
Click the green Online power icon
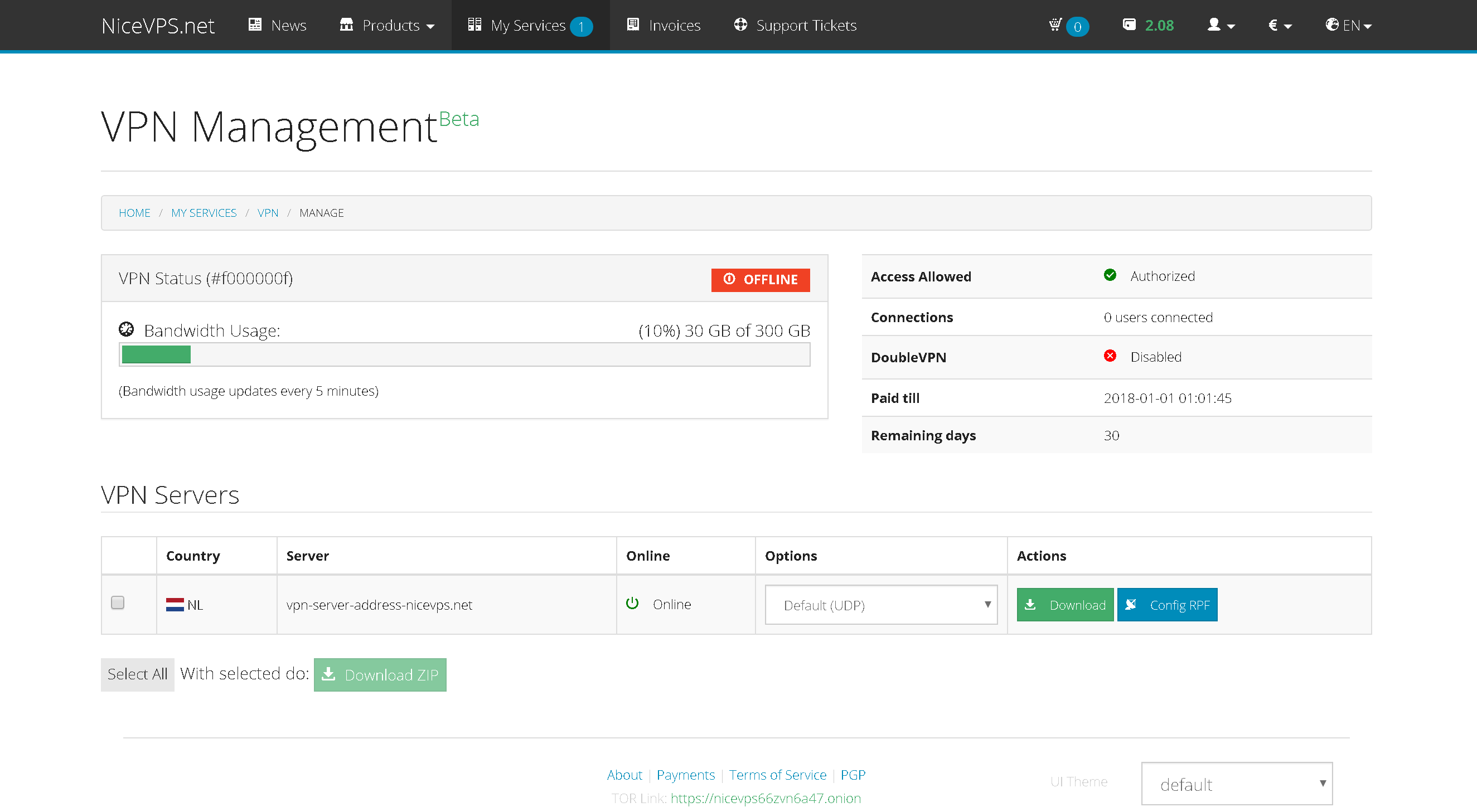[632, 604]
